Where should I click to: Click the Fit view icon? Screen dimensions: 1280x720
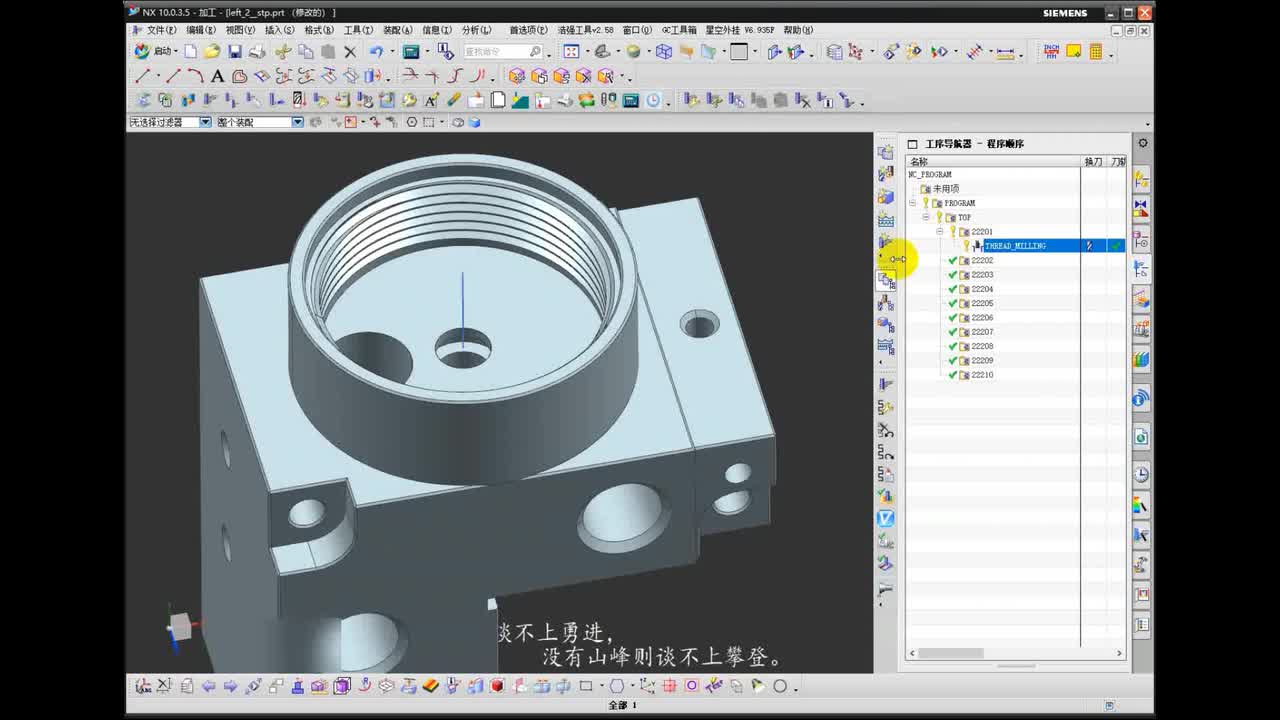[x=571, y=51]
